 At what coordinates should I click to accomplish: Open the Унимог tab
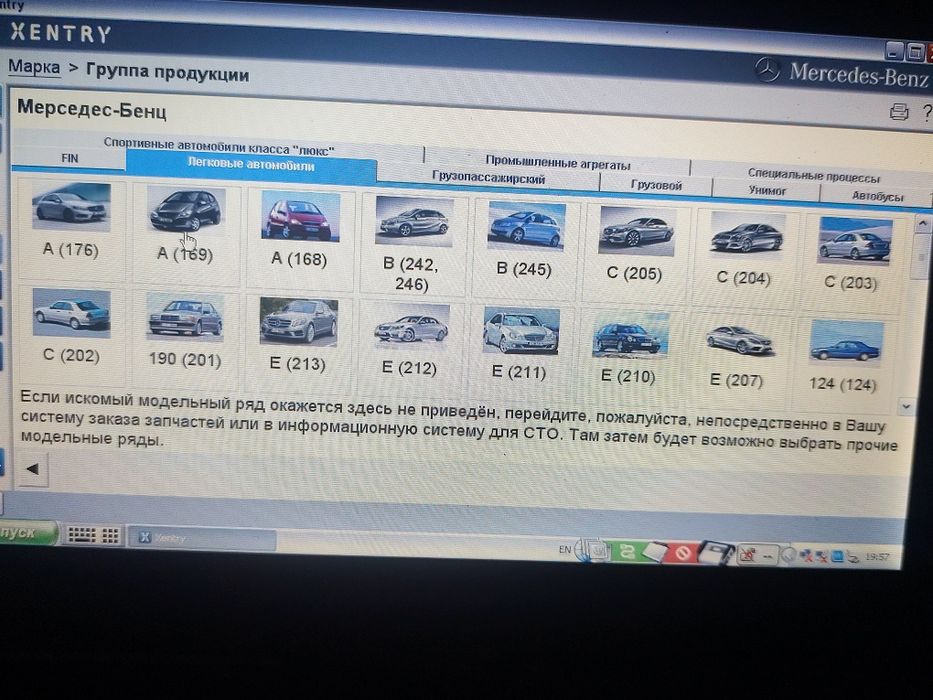pos(767,190)
